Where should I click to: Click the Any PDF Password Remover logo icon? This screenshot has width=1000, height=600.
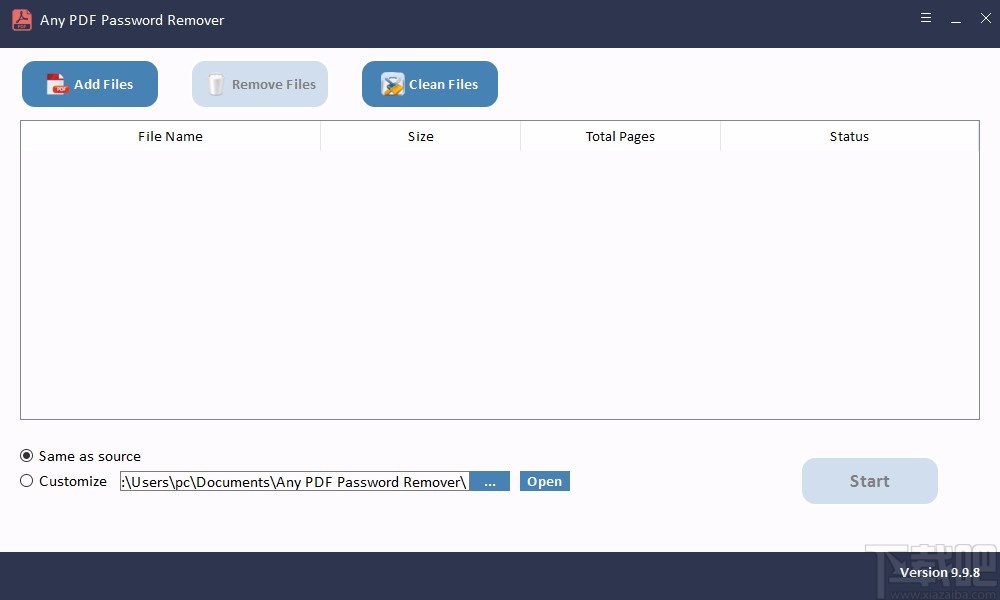coord(21,19)
